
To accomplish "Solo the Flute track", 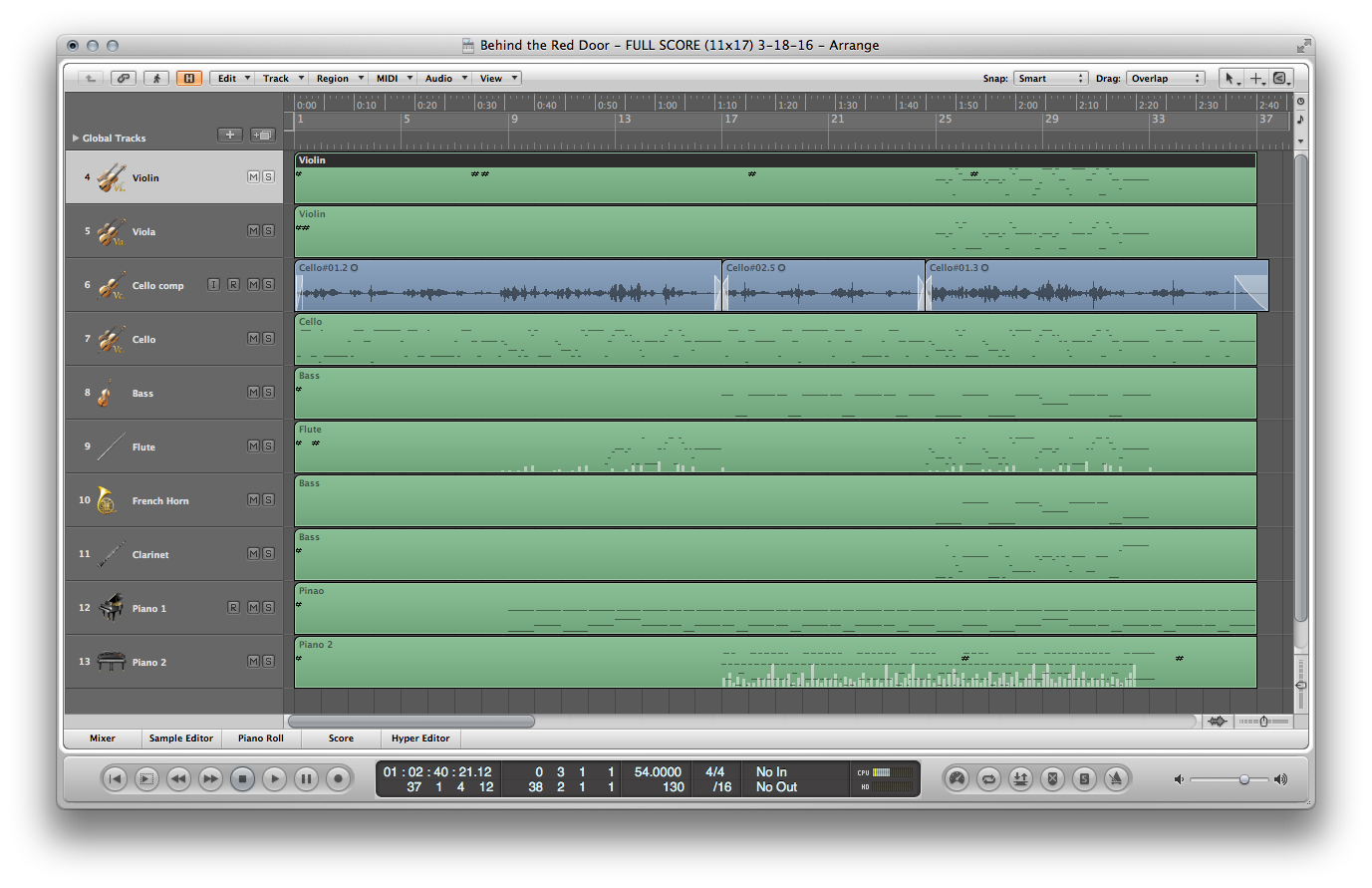I will coord(267,445).
